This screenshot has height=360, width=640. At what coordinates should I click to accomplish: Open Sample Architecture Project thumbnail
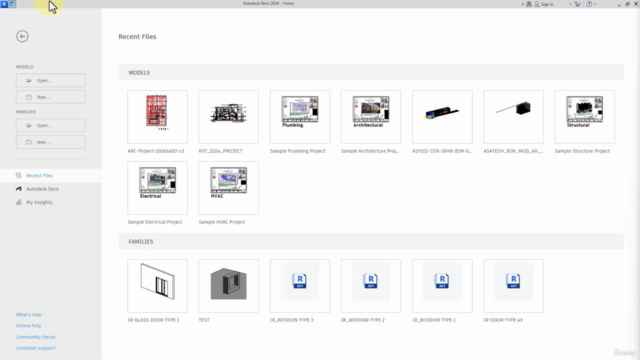[x=371, y=117]
